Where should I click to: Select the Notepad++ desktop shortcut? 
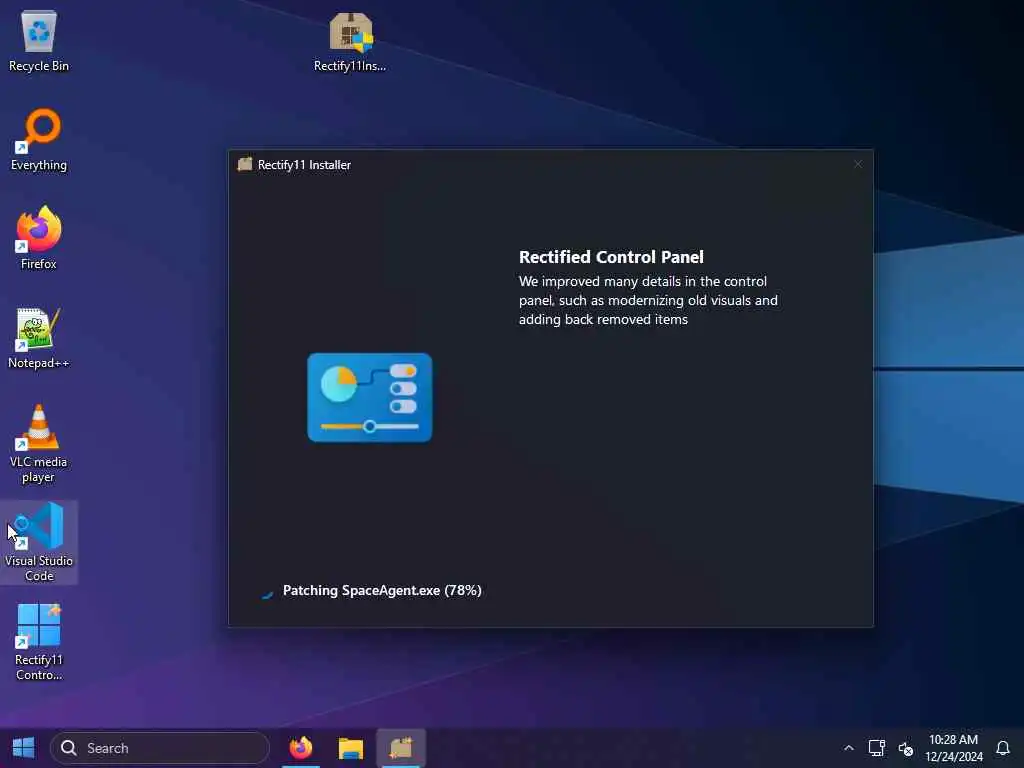click(39, 338)
